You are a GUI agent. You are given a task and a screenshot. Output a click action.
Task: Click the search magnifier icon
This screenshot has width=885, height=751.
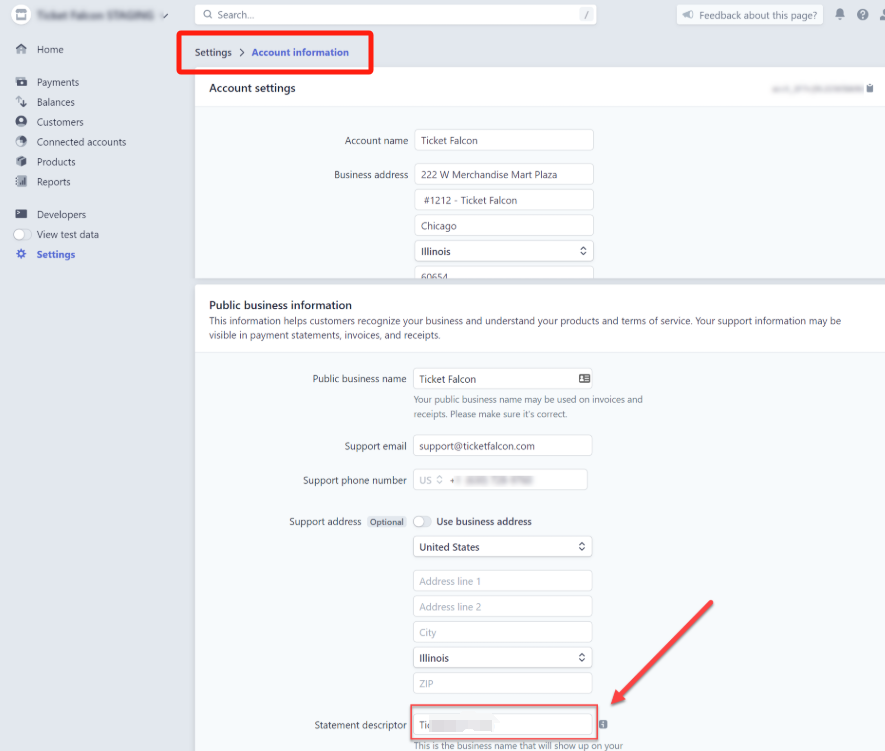point(208,15)
